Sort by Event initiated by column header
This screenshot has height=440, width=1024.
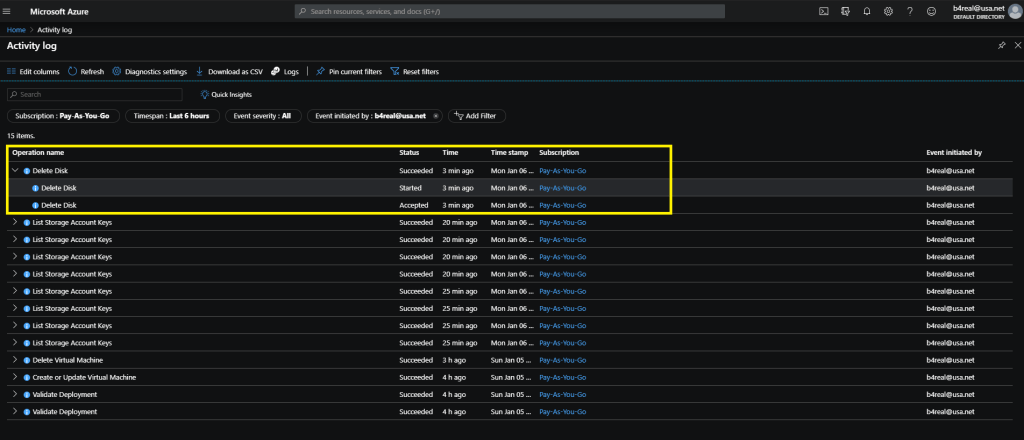tap(954, 153)
